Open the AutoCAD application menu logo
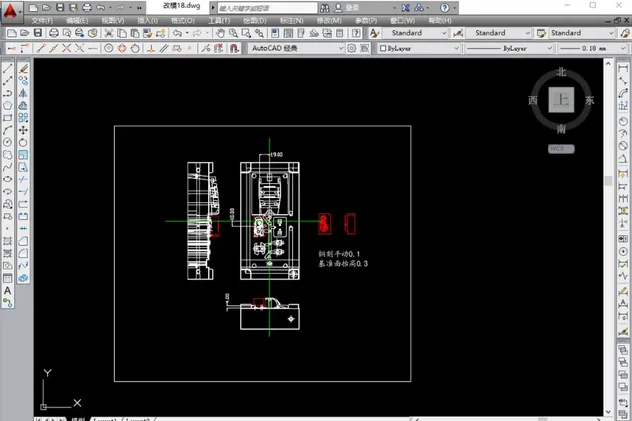Viewport: 632px width, 421px height. 10,11
